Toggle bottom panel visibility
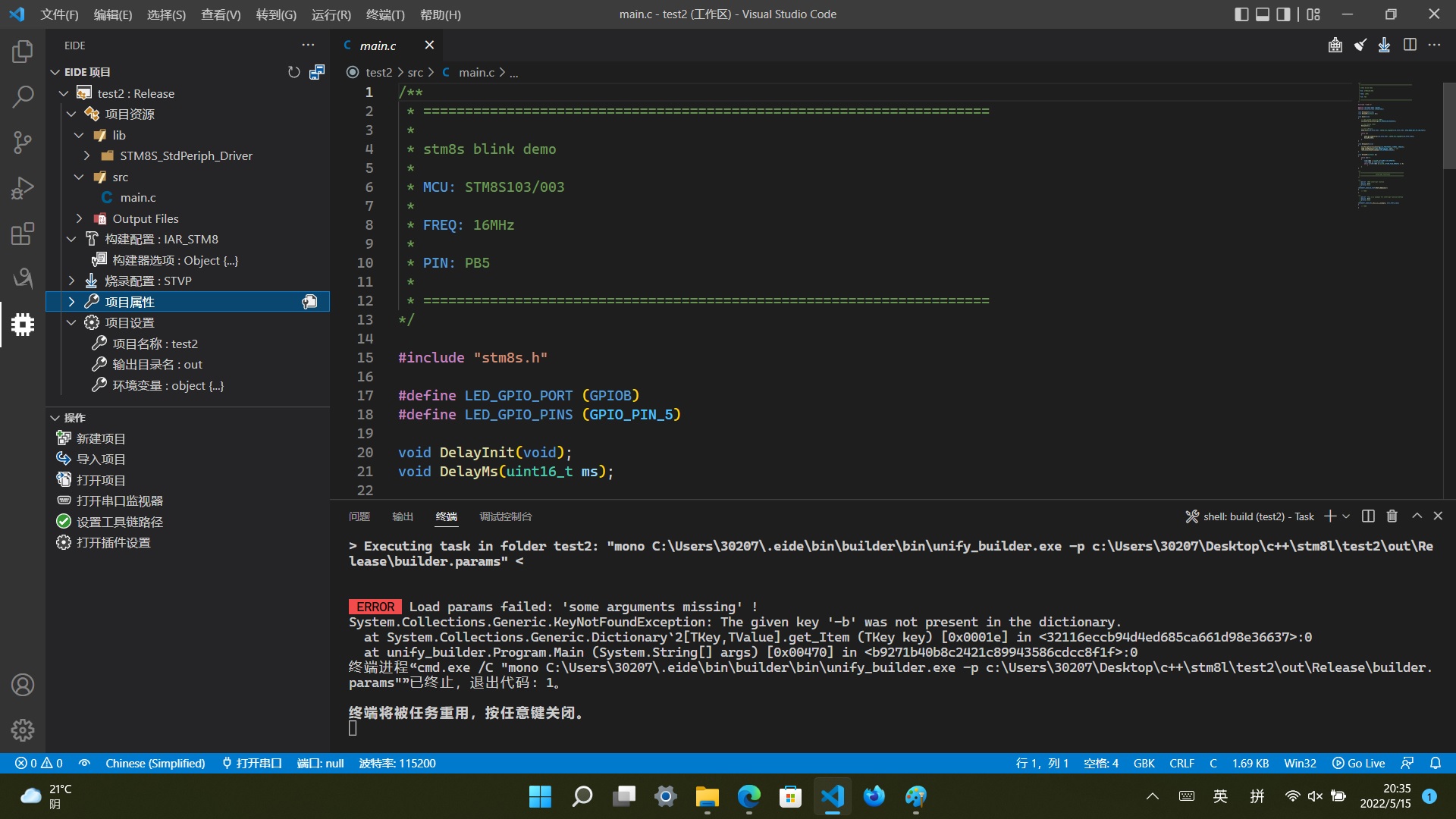This screenshot has height=819, width=1456. [1263, 14]
